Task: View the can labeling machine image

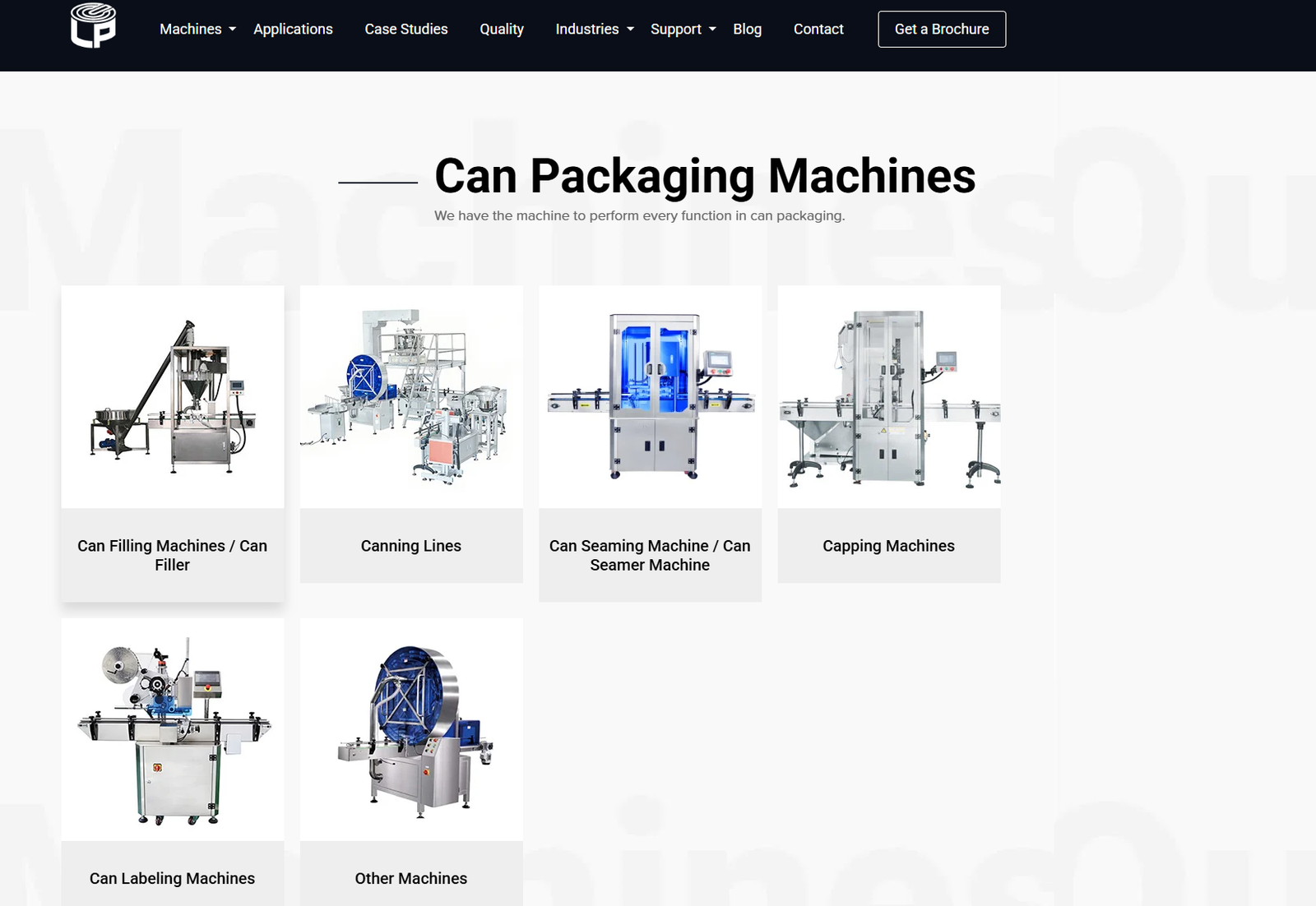Action: pyautogui.click(x=173, y=729)
